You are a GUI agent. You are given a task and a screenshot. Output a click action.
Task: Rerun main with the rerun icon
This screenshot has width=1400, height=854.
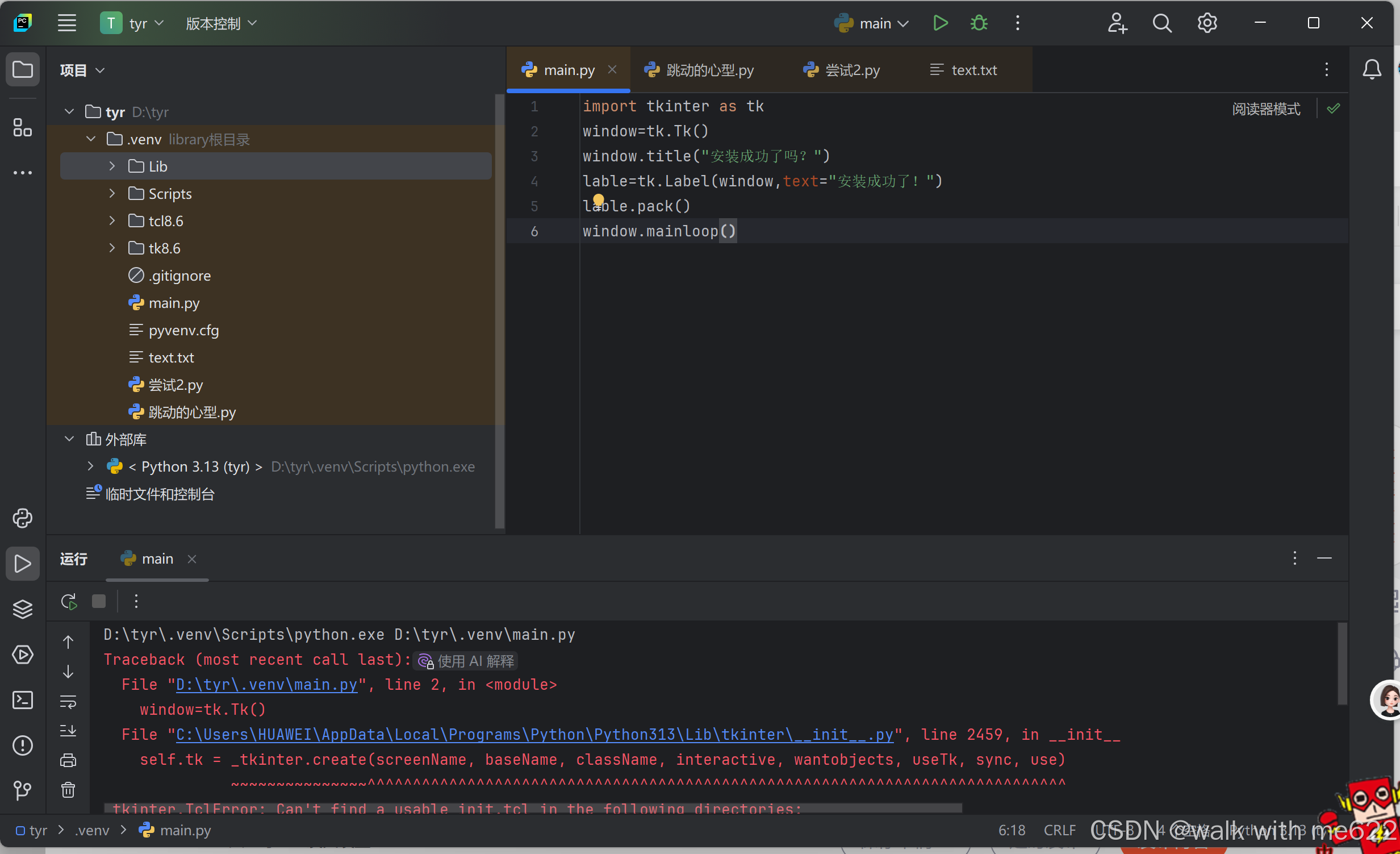69,602
